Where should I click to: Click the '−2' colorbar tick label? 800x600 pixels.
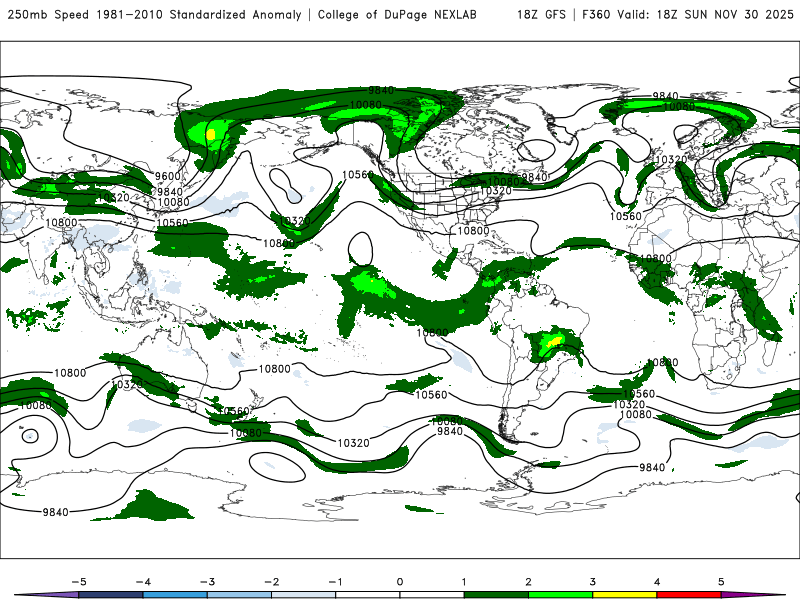click(x=271, y=582)
